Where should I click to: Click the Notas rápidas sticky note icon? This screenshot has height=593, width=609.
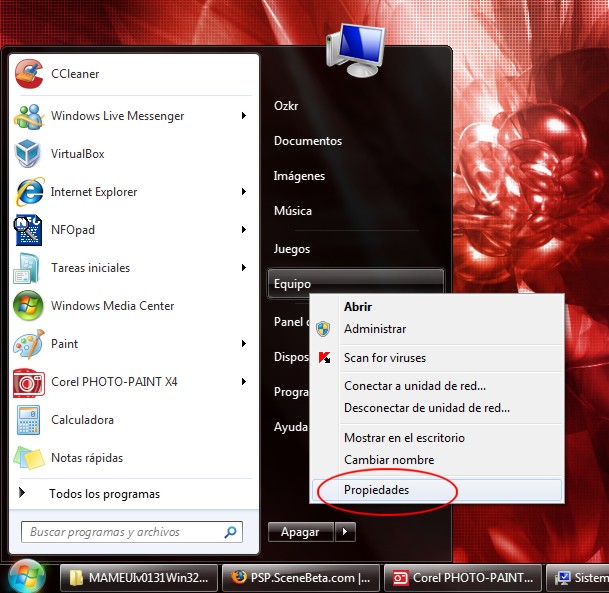[x=29, y=458]
